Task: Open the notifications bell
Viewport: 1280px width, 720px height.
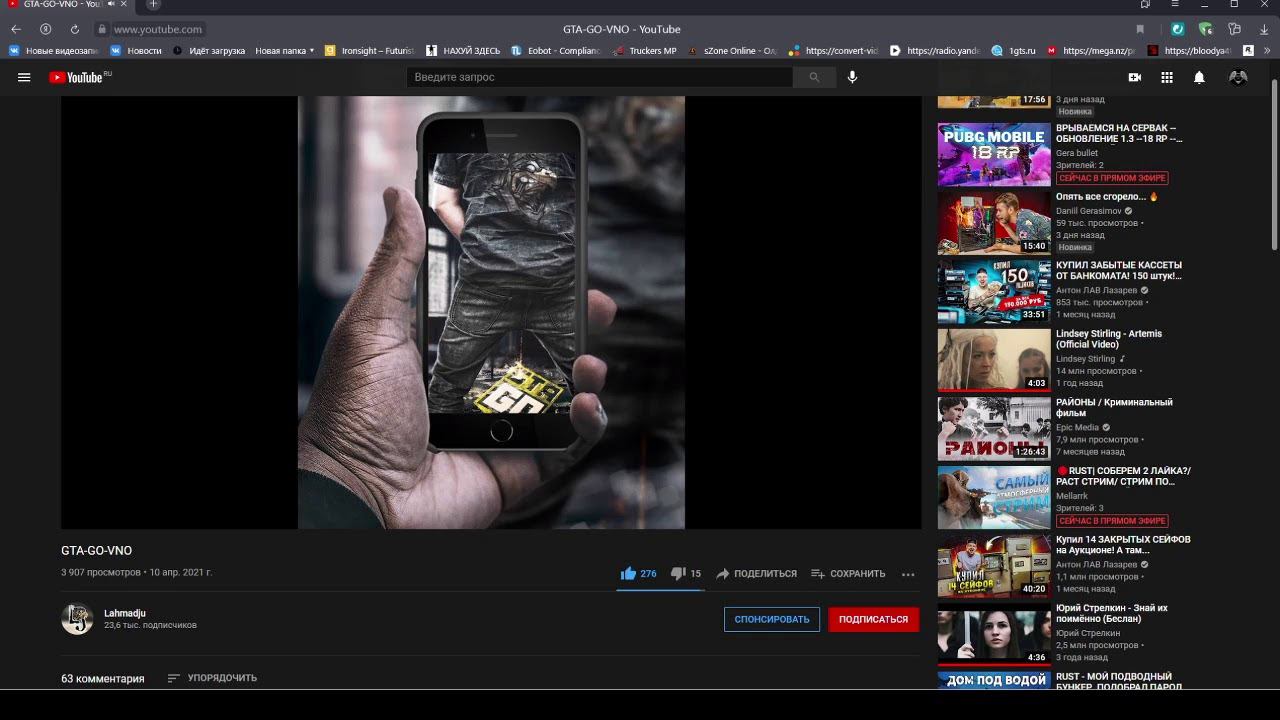Action: coord(1199,77)
